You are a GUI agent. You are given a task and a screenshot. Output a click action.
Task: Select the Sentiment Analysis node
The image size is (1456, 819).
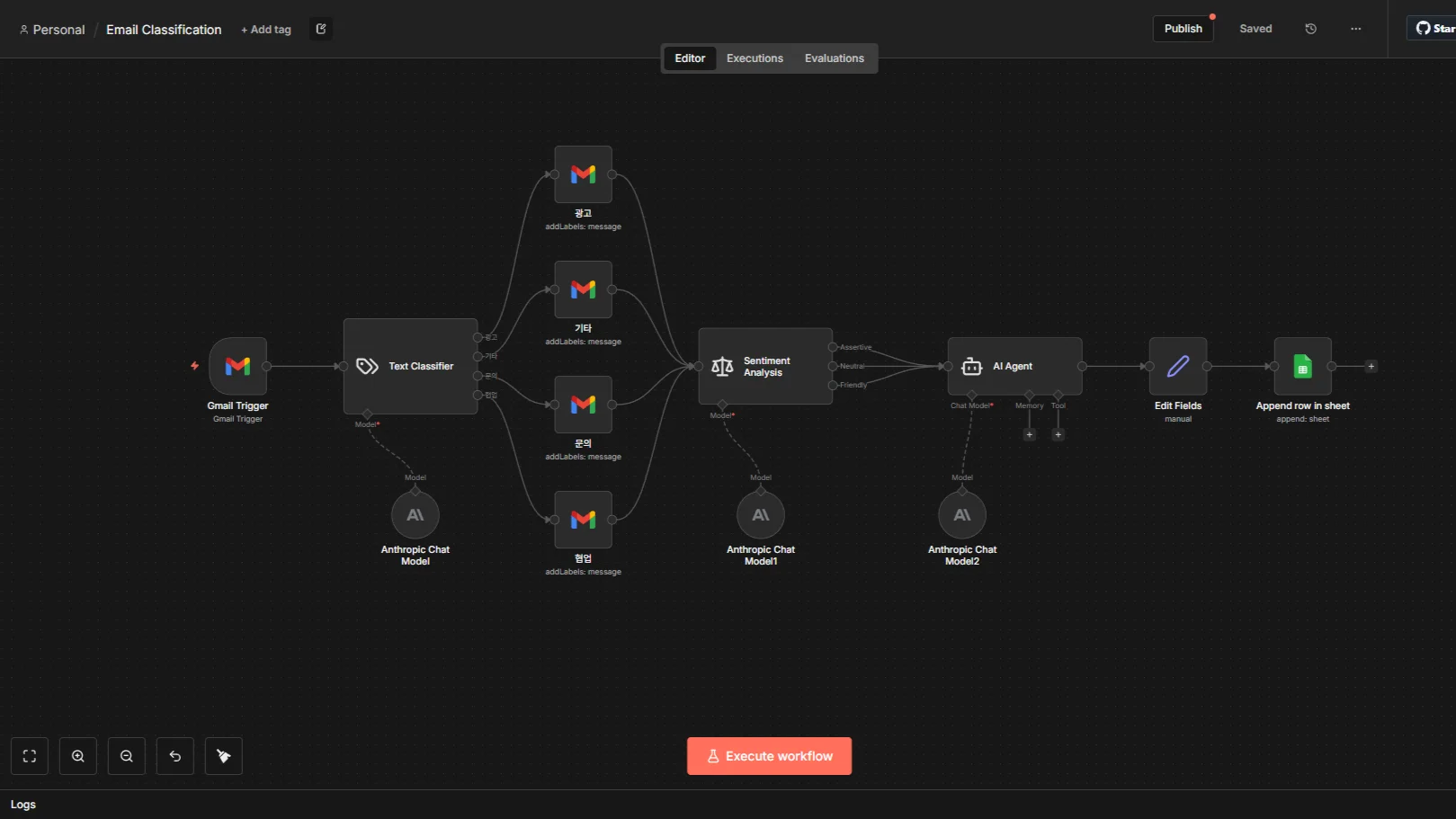[765, 366]
